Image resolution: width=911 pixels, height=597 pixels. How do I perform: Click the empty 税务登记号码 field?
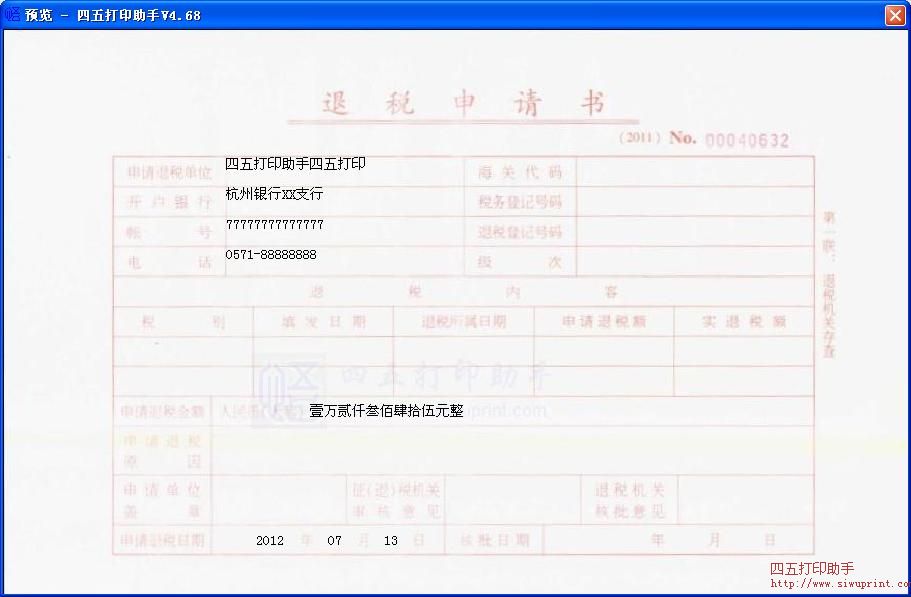[694, 202]
